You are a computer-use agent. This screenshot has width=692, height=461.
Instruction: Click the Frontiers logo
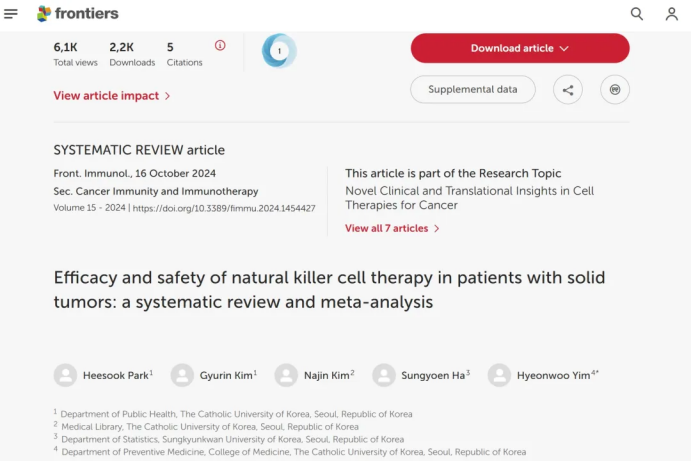tap(77, 13)
